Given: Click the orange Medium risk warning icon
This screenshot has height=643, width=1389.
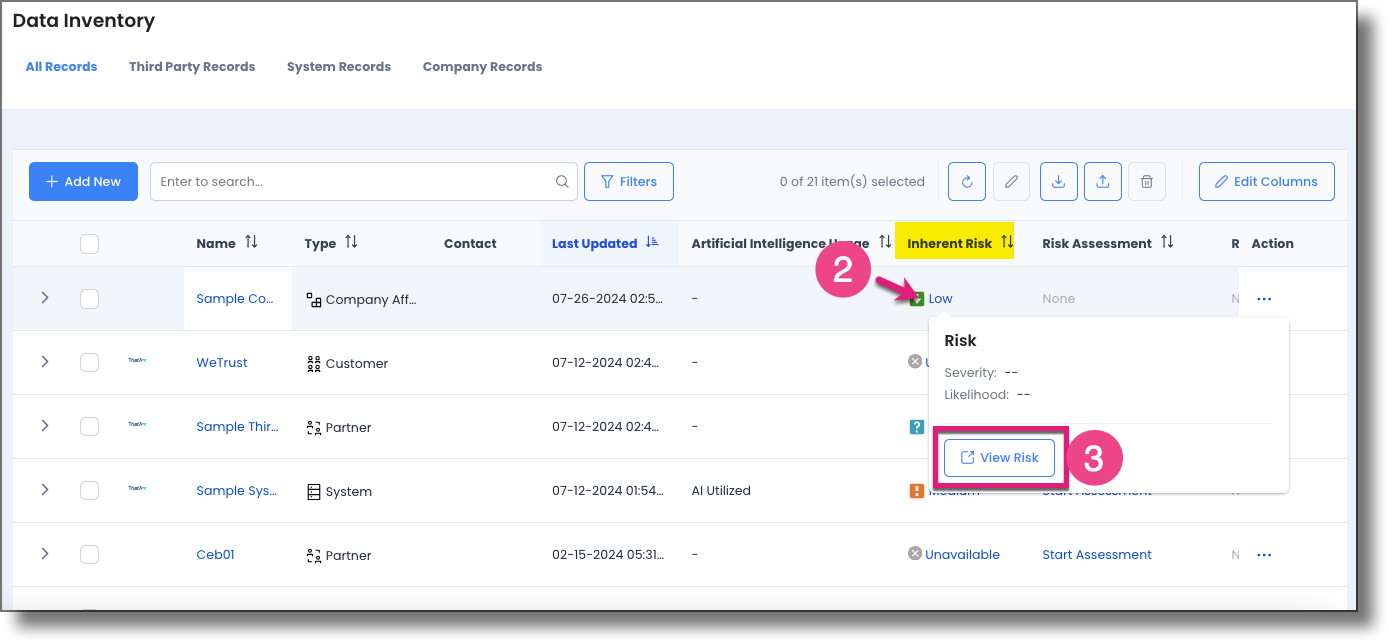Looking at the screenshot, I should 917,490.
